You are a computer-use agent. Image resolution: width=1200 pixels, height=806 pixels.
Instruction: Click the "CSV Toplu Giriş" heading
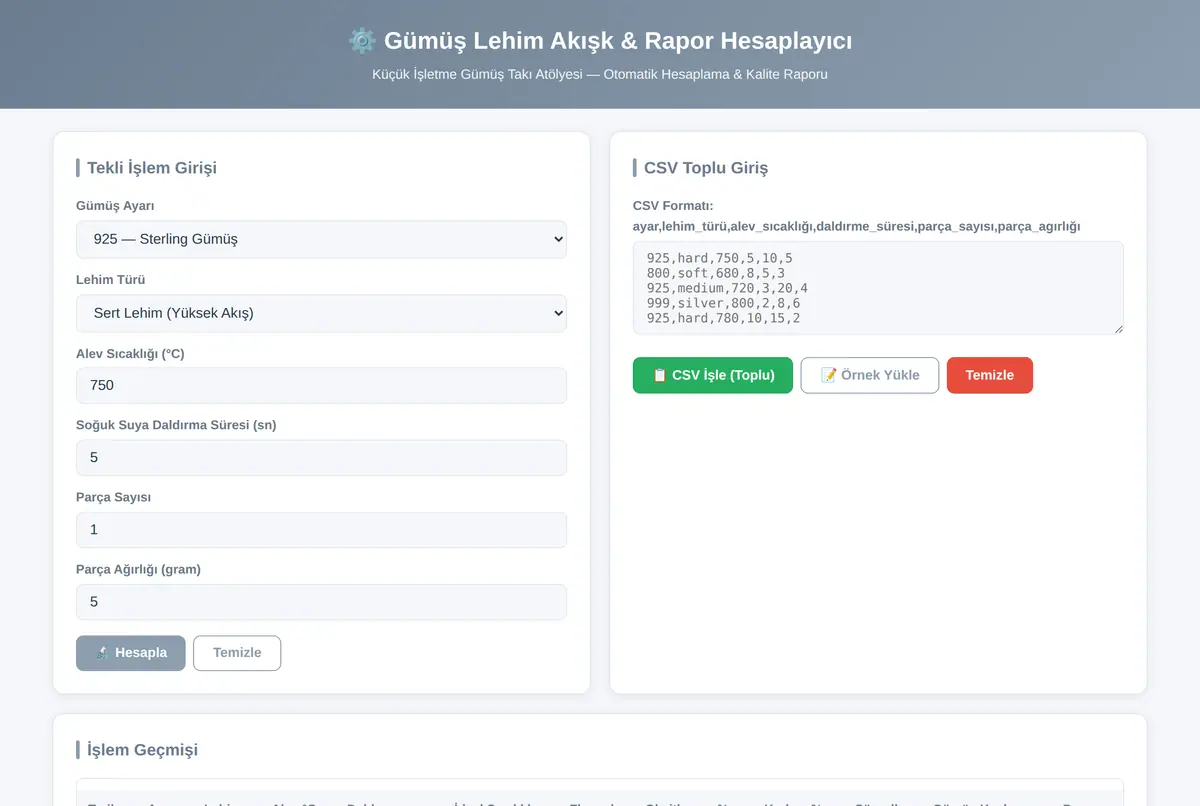point(706,167)
